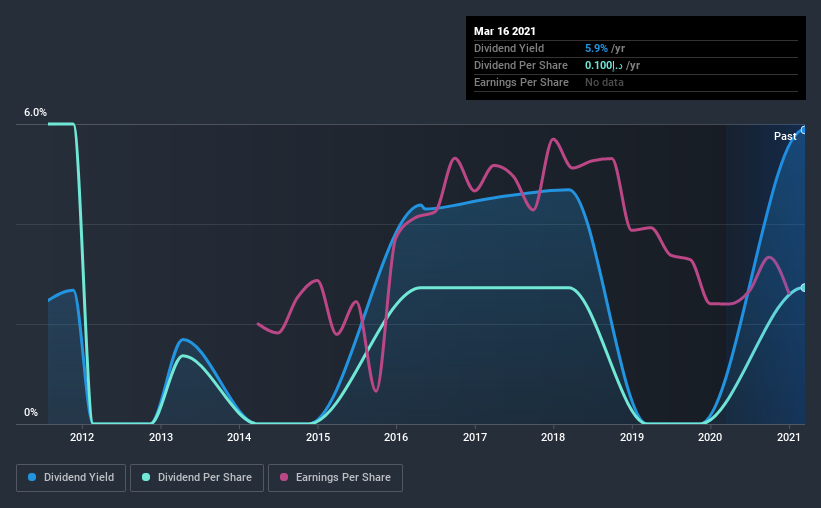Click the 2015 x-axis label
Screen dimensions: 821x508
coord(318,437)
